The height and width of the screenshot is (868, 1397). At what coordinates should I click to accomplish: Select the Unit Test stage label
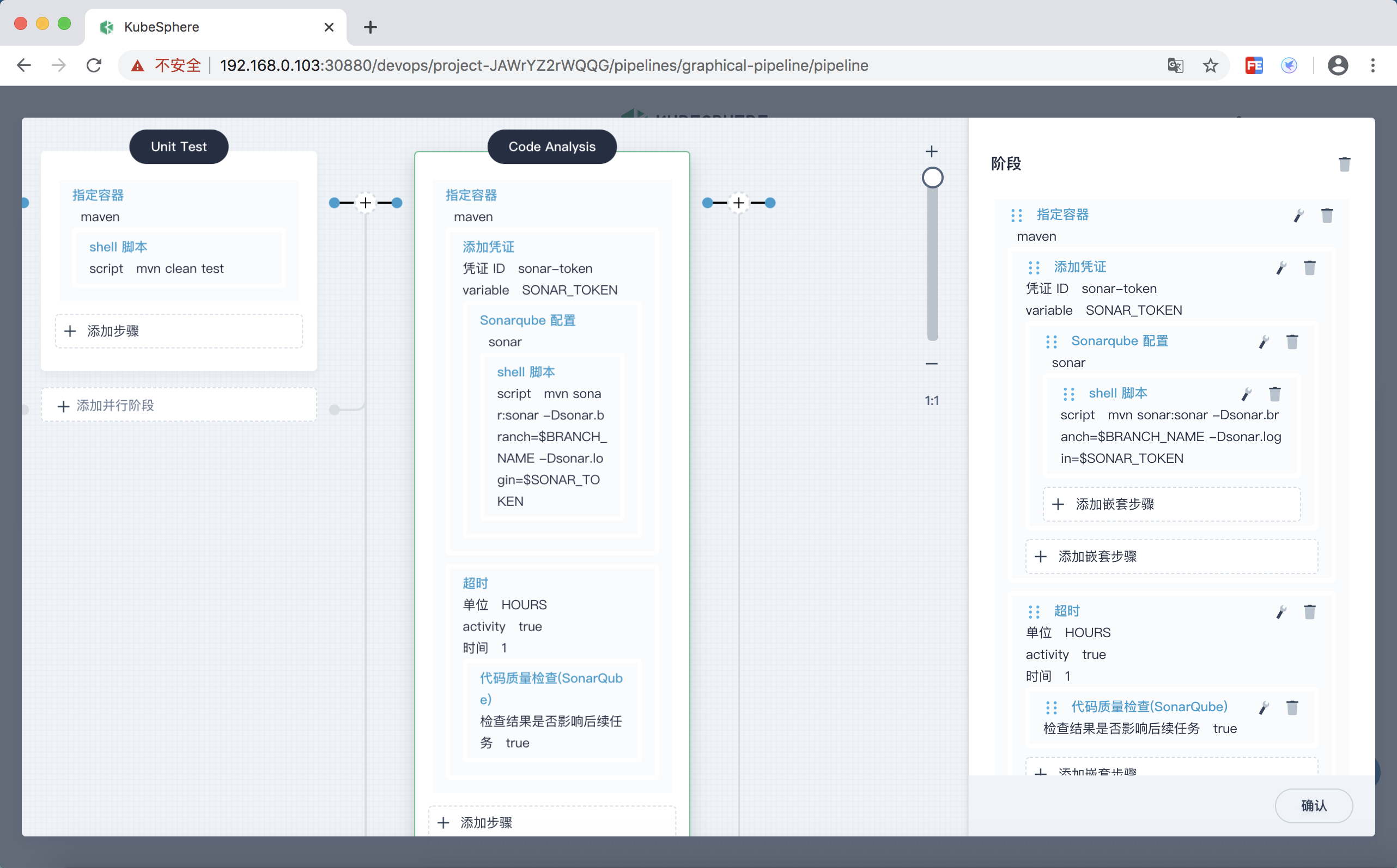[179, 147]
